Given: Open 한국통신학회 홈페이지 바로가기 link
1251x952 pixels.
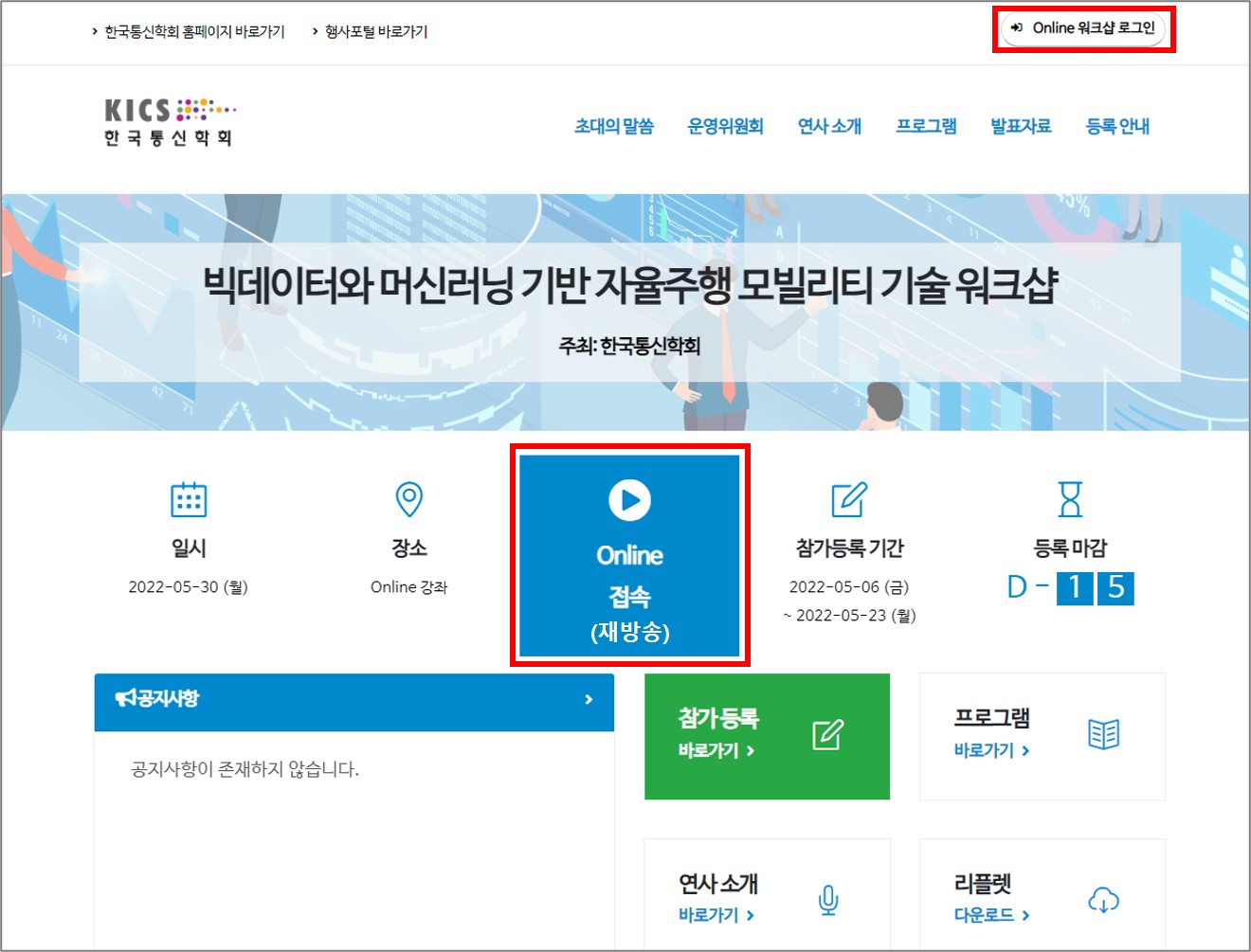Looking at the screenshot, I should point(193,31).
